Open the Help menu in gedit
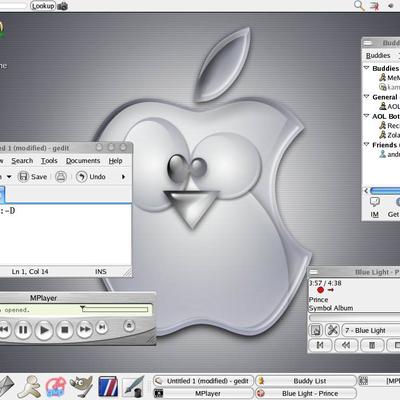 tap(115, 161)
